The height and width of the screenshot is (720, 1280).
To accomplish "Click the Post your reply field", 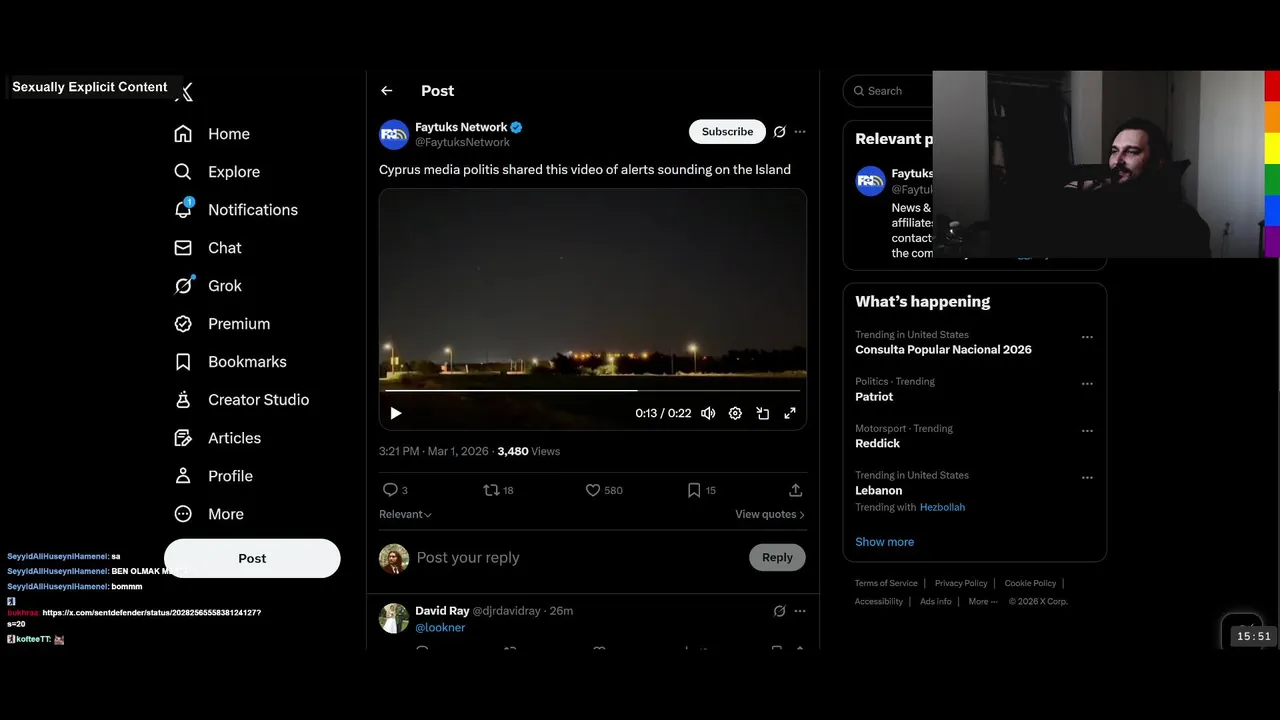I will pos(577,558).
